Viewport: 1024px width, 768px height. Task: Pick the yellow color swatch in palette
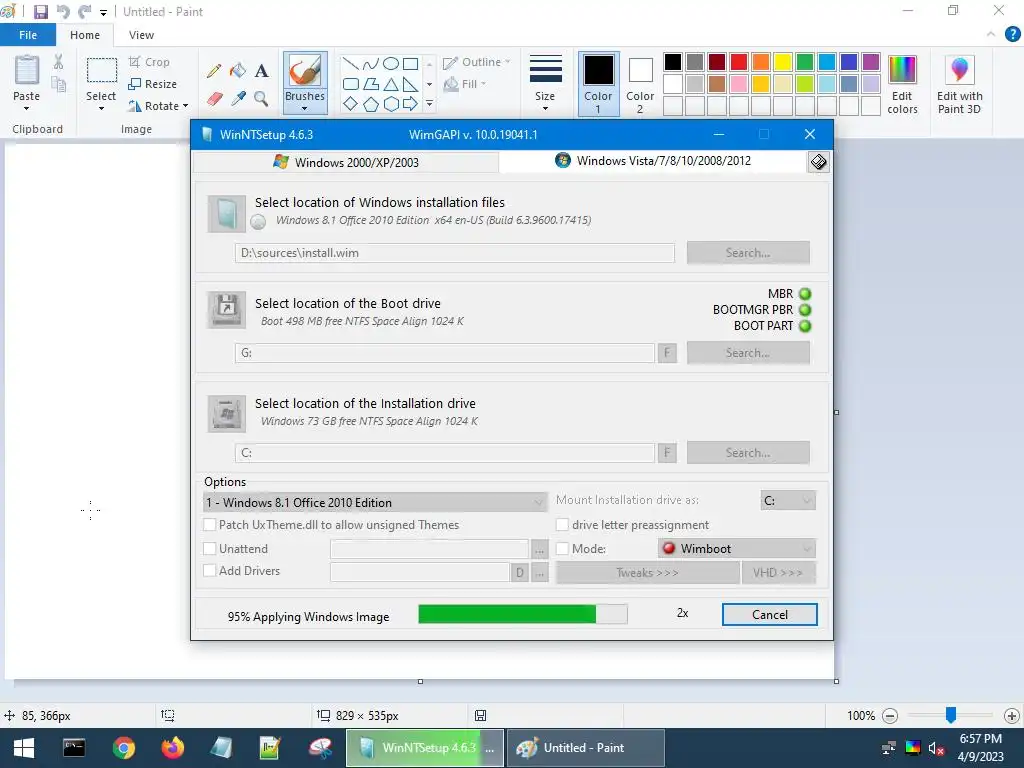[x=782, y=62]
